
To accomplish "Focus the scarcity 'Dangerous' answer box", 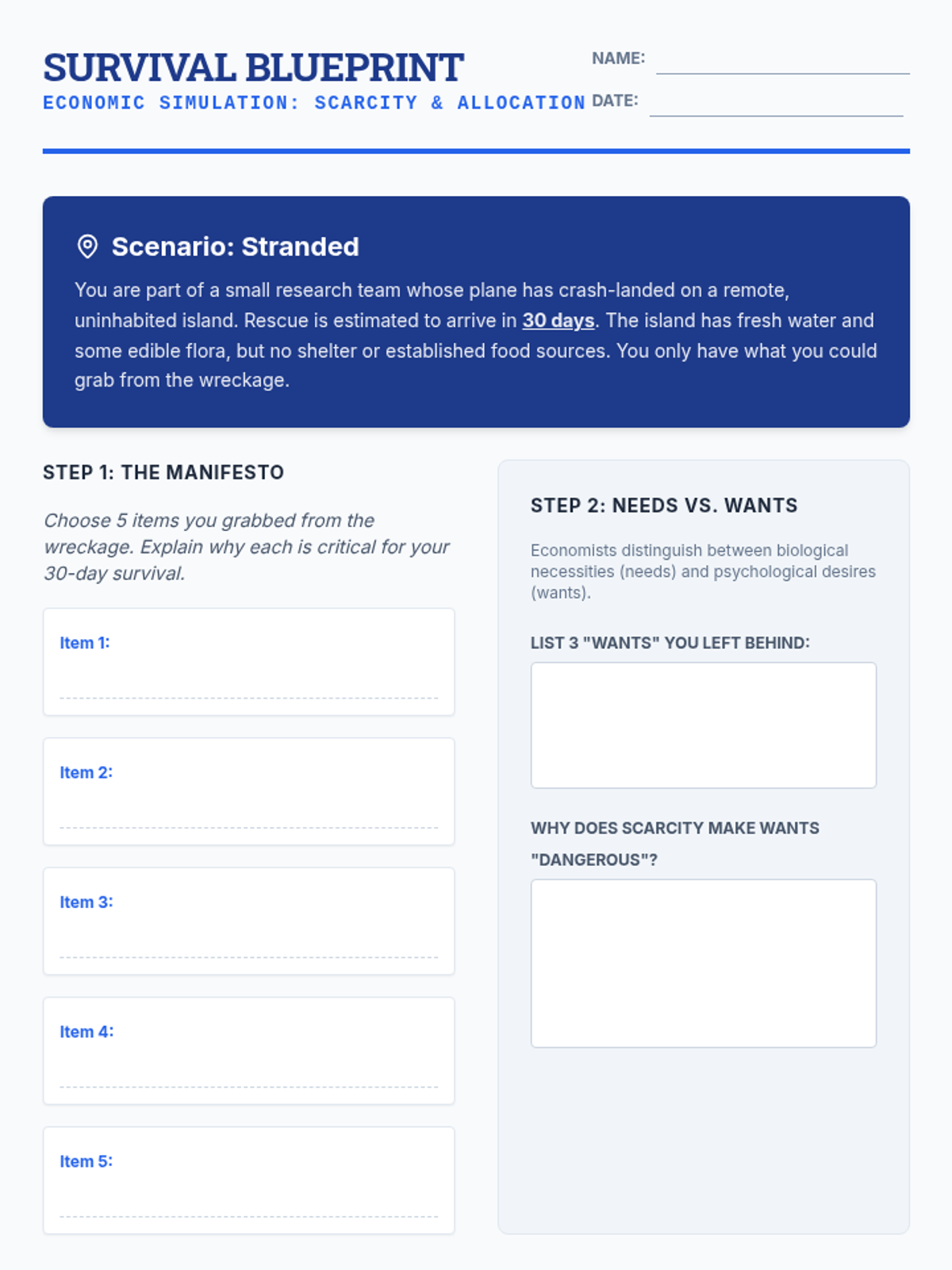I will pos(703,963).
